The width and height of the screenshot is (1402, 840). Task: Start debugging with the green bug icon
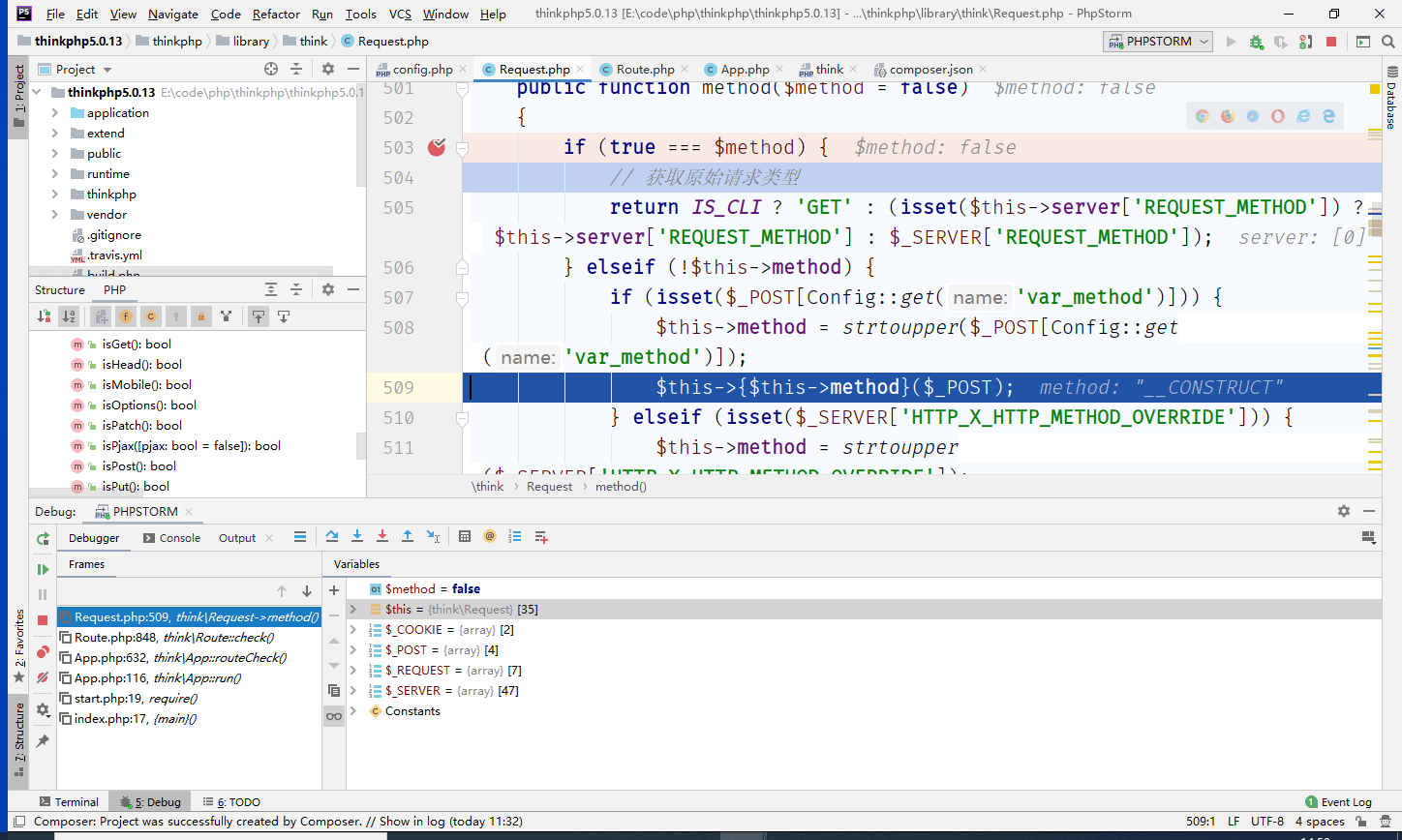click(x=1257, y=42)
